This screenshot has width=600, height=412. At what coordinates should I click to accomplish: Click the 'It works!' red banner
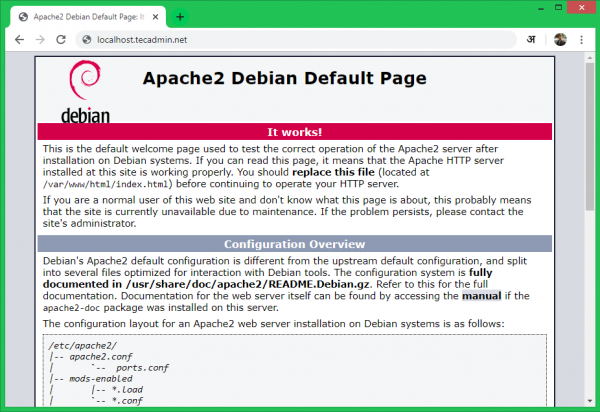[x=294, y=132]
